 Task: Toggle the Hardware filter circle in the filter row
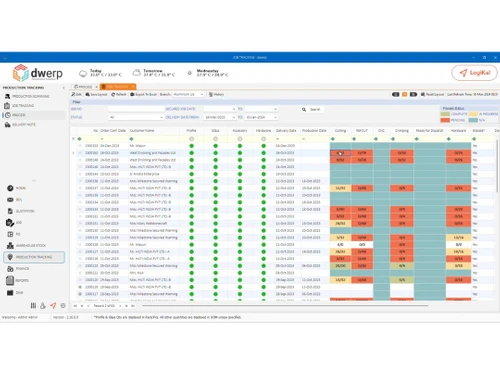[264, 139]
